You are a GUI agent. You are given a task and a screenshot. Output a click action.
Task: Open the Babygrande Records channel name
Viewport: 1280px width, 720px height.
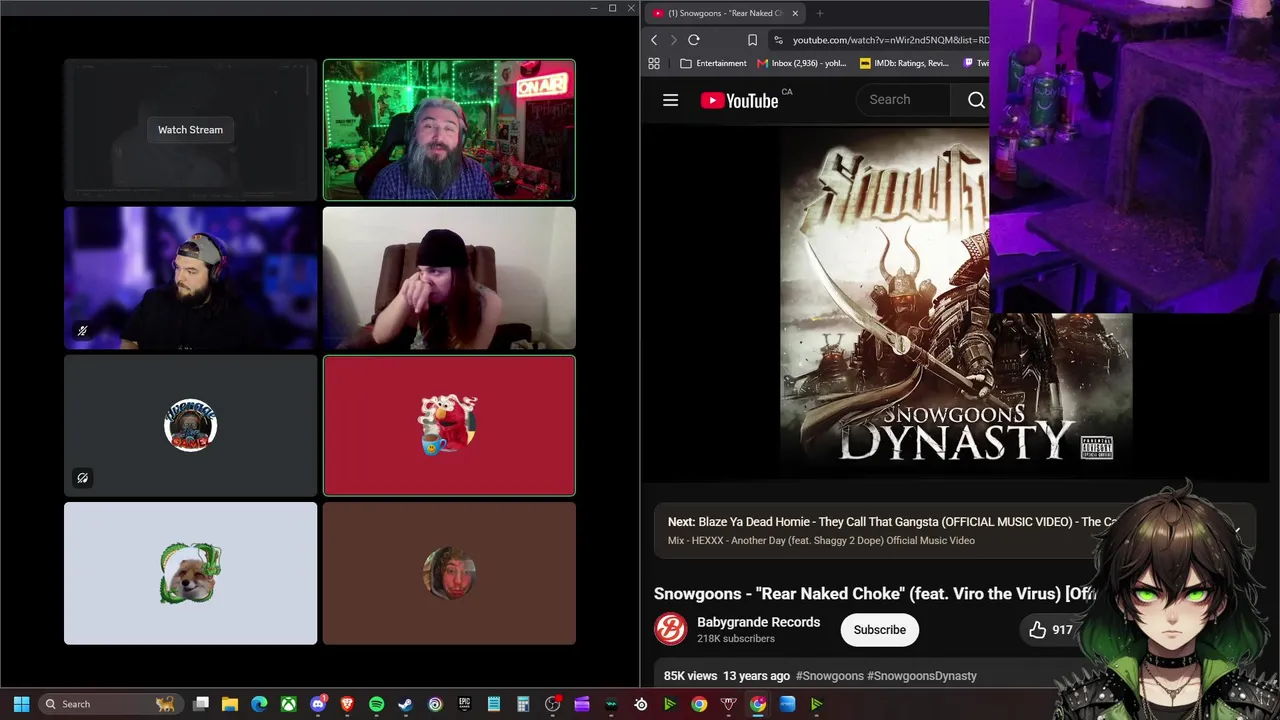759,622
